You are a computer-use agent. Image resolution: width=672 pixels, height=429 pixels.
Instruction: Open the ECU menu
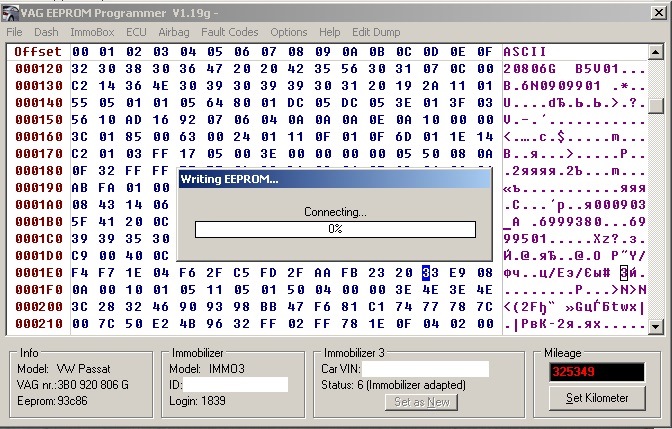point(136,32)
